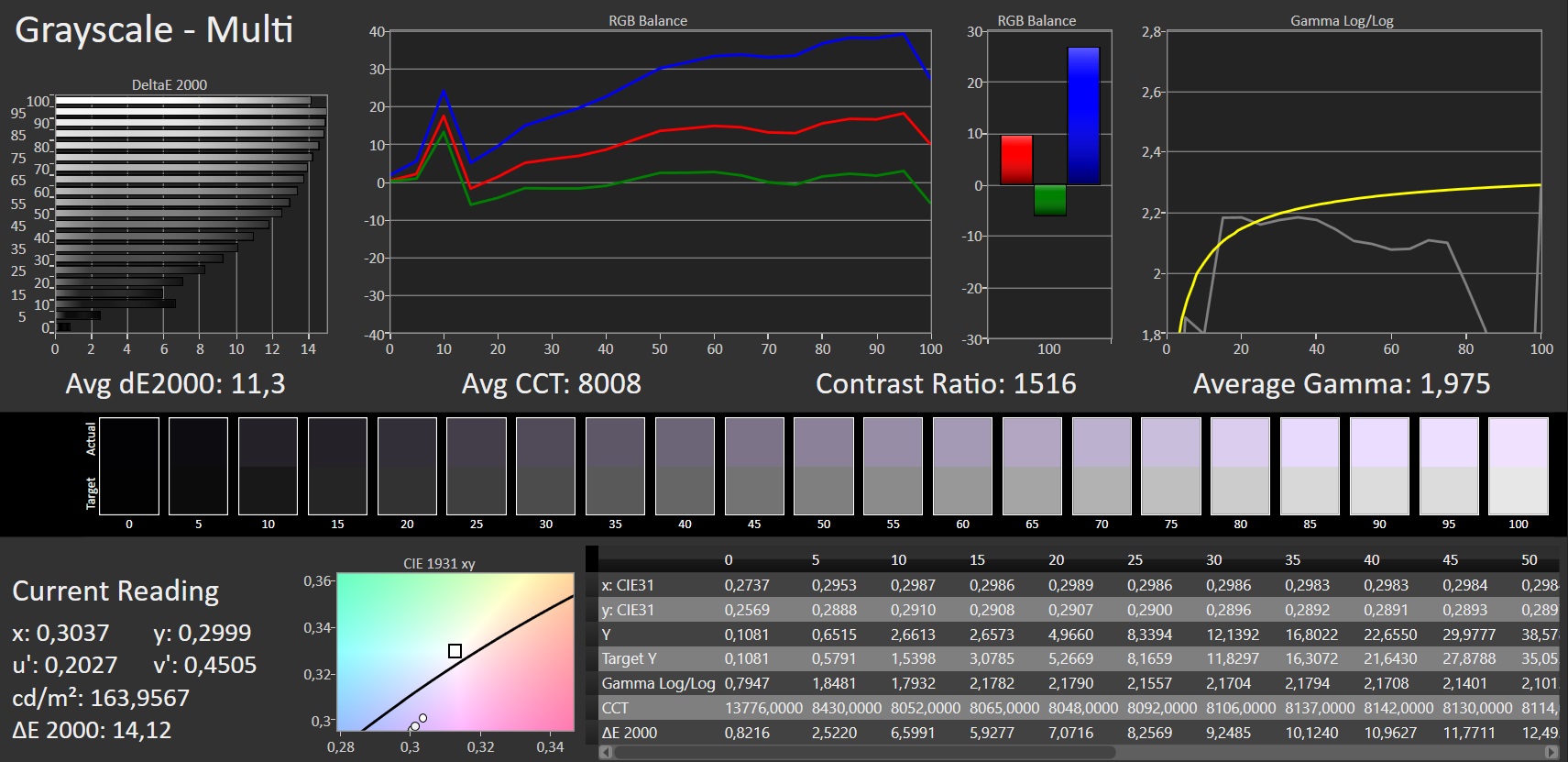Click the Target Y row label
The image size is (1568, 762).
point(629,658)
